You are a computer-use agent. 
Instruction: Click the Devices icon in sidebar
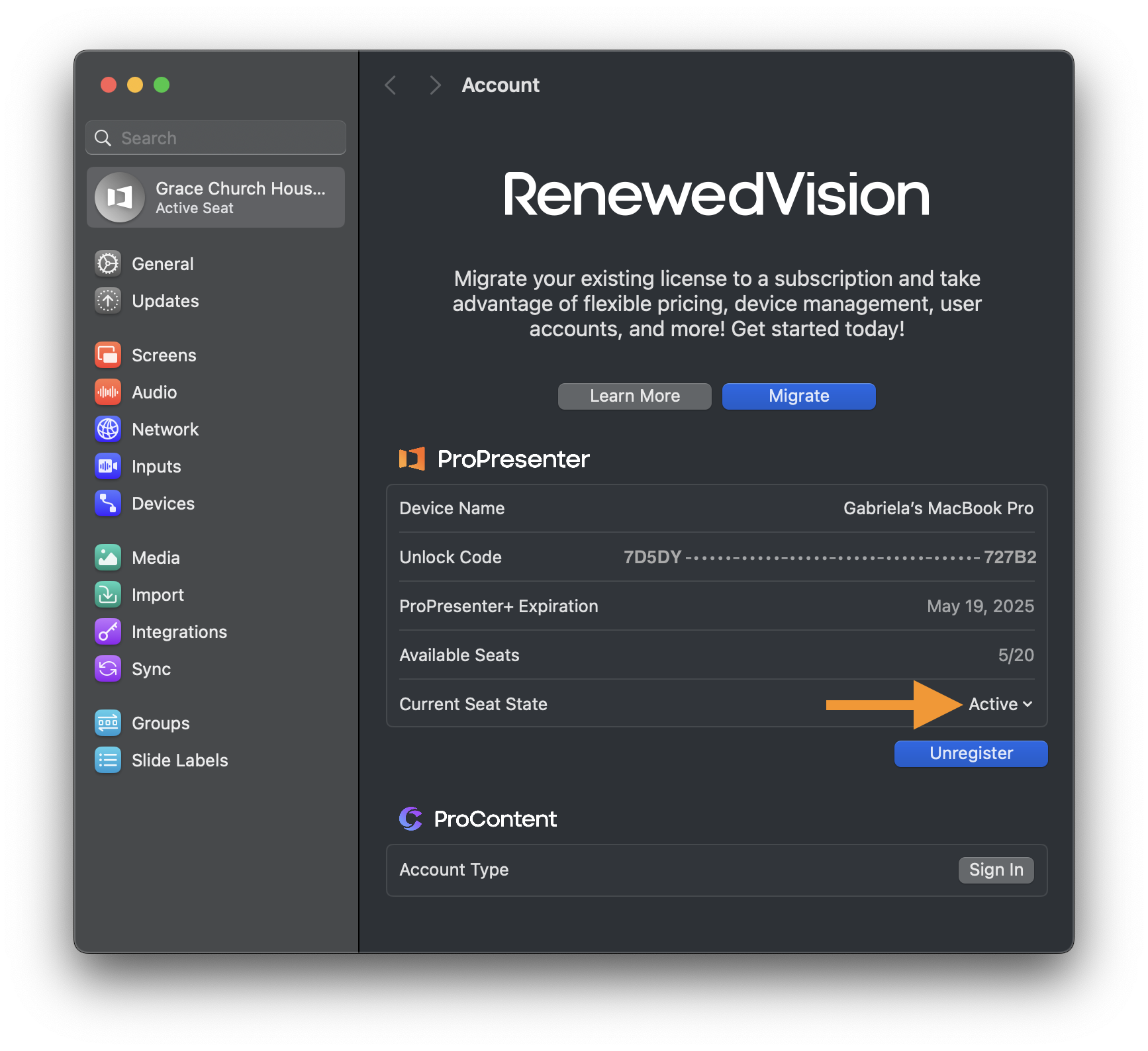pyautogui.click(x=108, y=503)
